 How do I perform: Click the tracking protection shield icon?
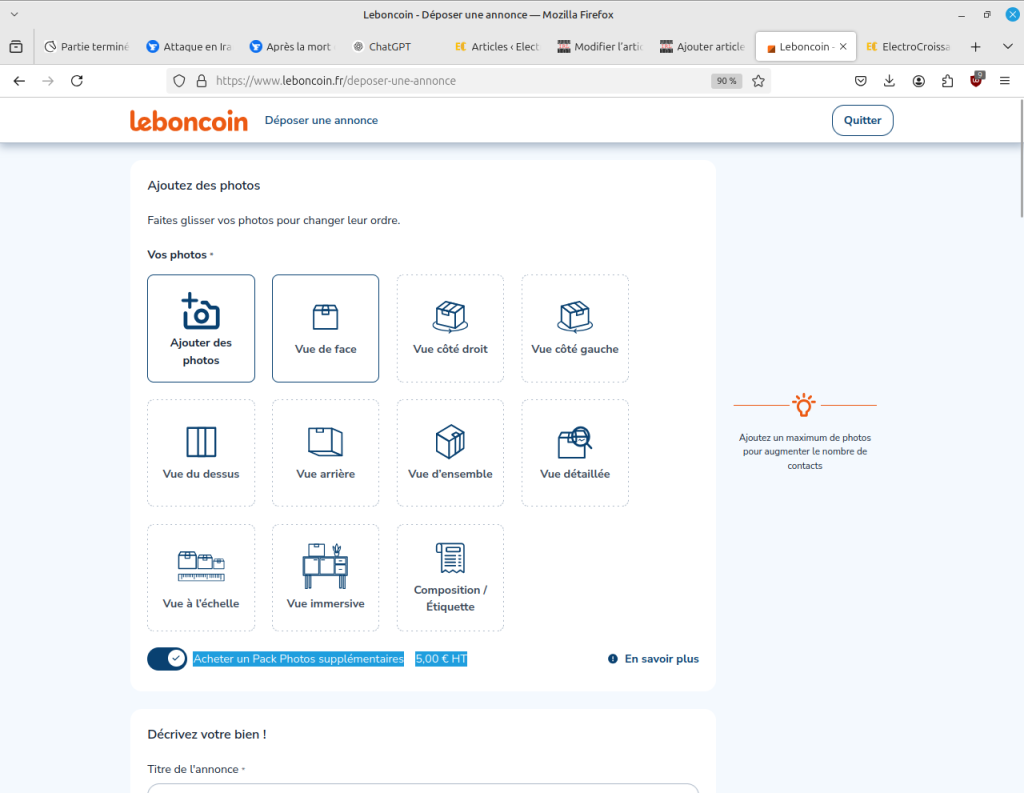tap(180, 81)
